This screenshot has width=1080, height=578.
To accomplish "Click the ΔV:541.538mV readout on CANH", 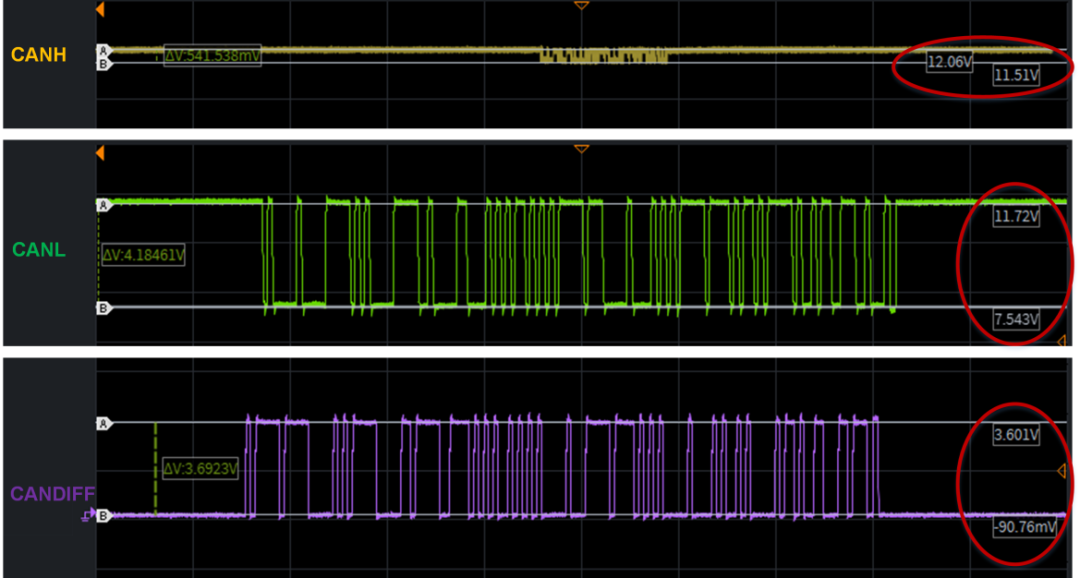I will tap(212, 56).
